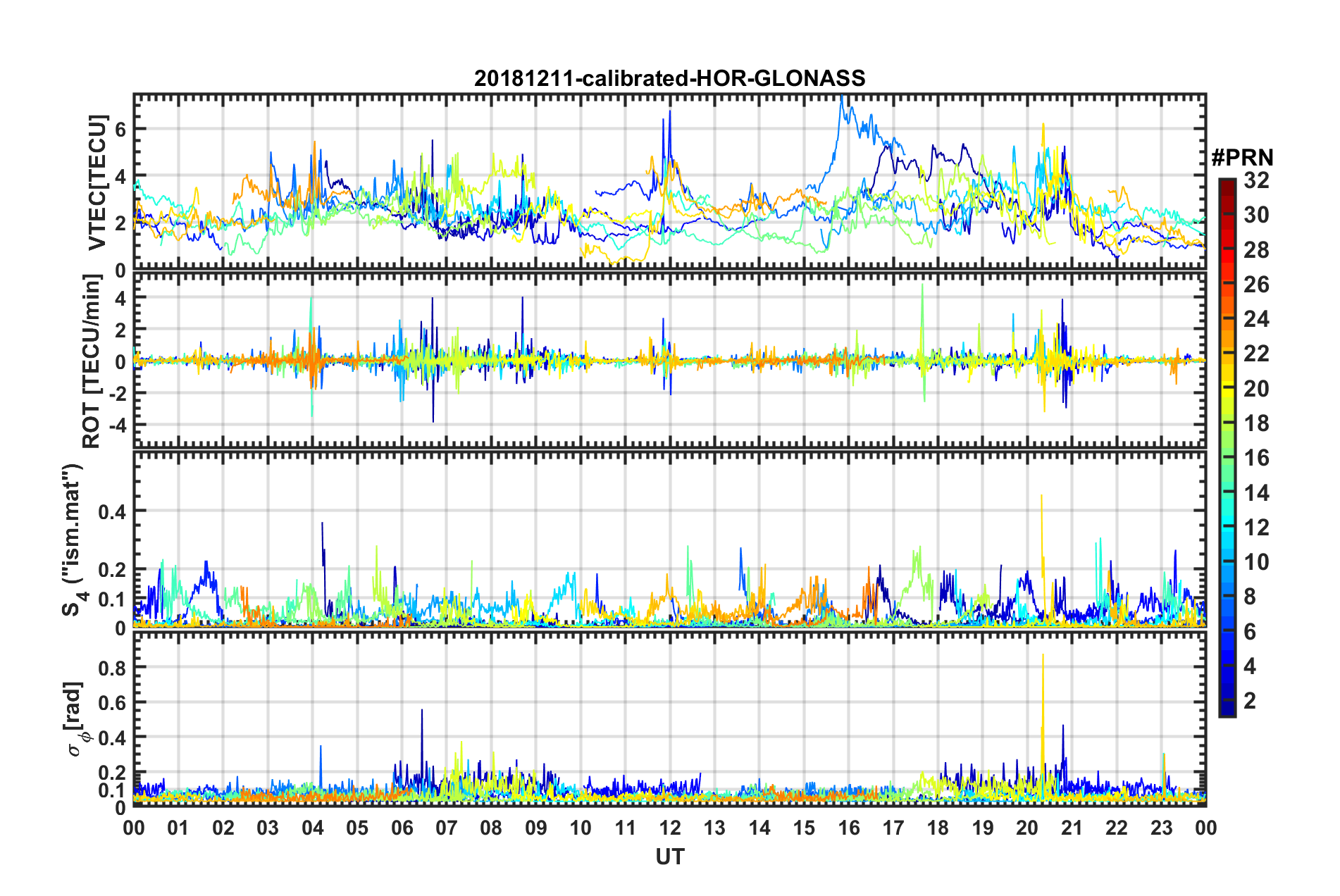This screenshot has height=896, width=1340.
Task: Click the #PRN colorbar title
Action: point(1242,158)
